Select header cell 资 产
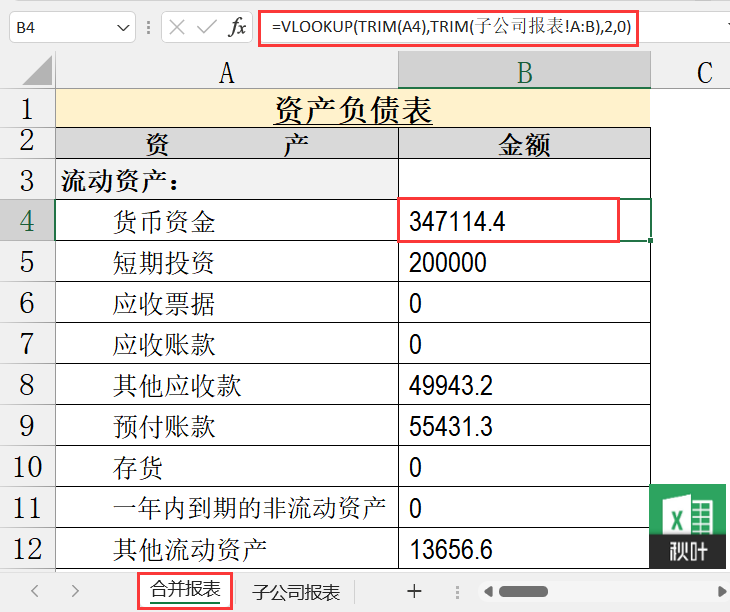 click(227, 143)
